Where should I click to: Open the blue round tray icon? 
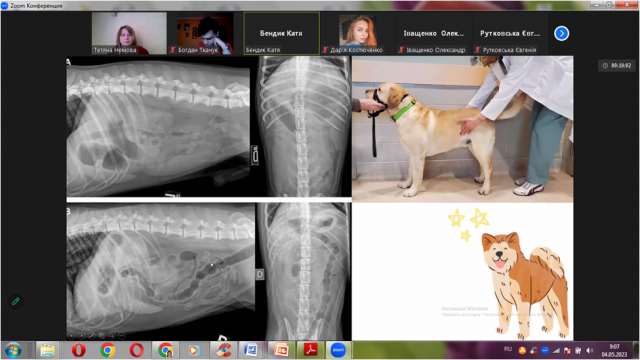544,350
